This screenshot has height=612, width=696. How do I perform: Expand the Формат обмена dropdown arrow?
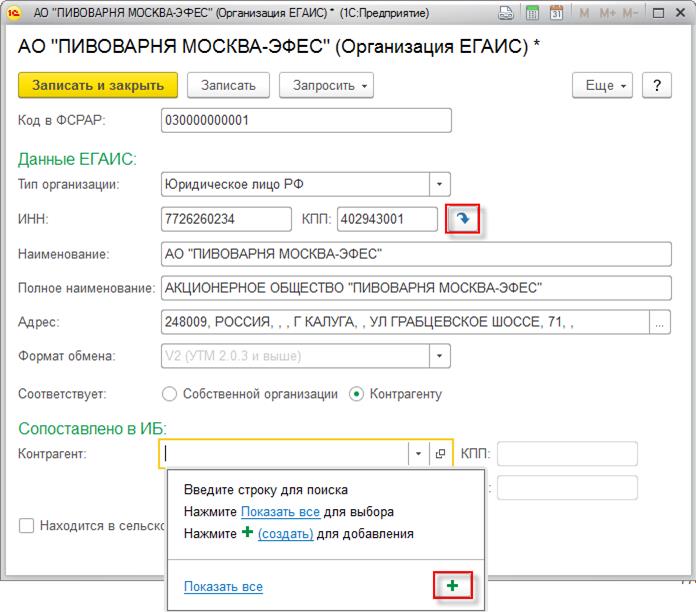(x=439, y=356)
